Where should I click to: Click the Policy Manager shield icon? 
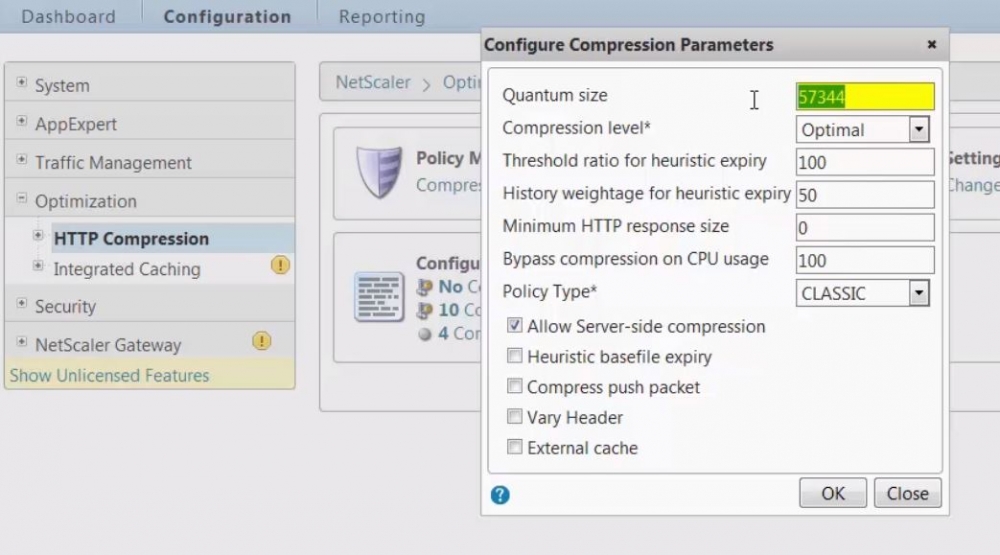[x=379, y=172]
